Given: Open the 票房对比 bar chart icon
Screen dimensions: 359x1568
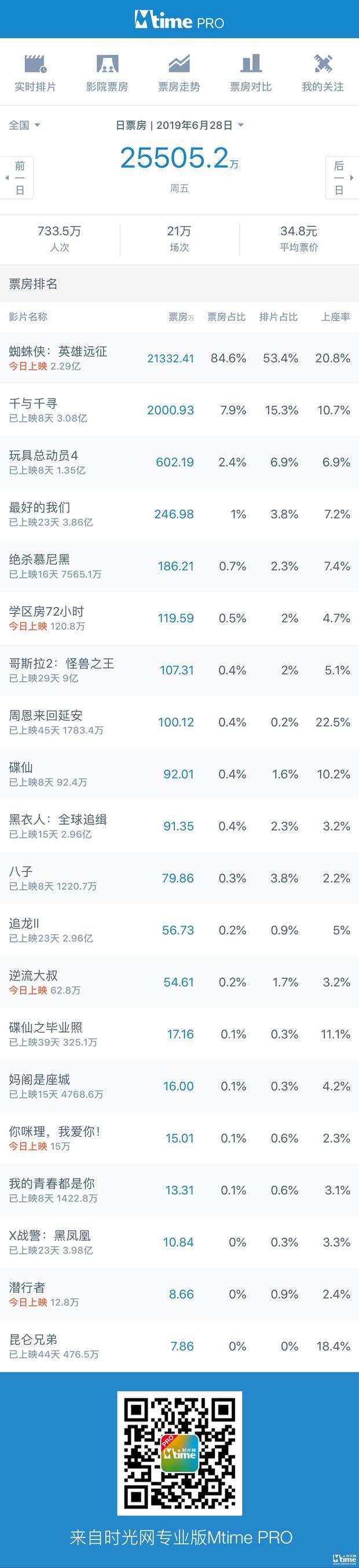Looking at the screenshot, I should pos(251,63).
